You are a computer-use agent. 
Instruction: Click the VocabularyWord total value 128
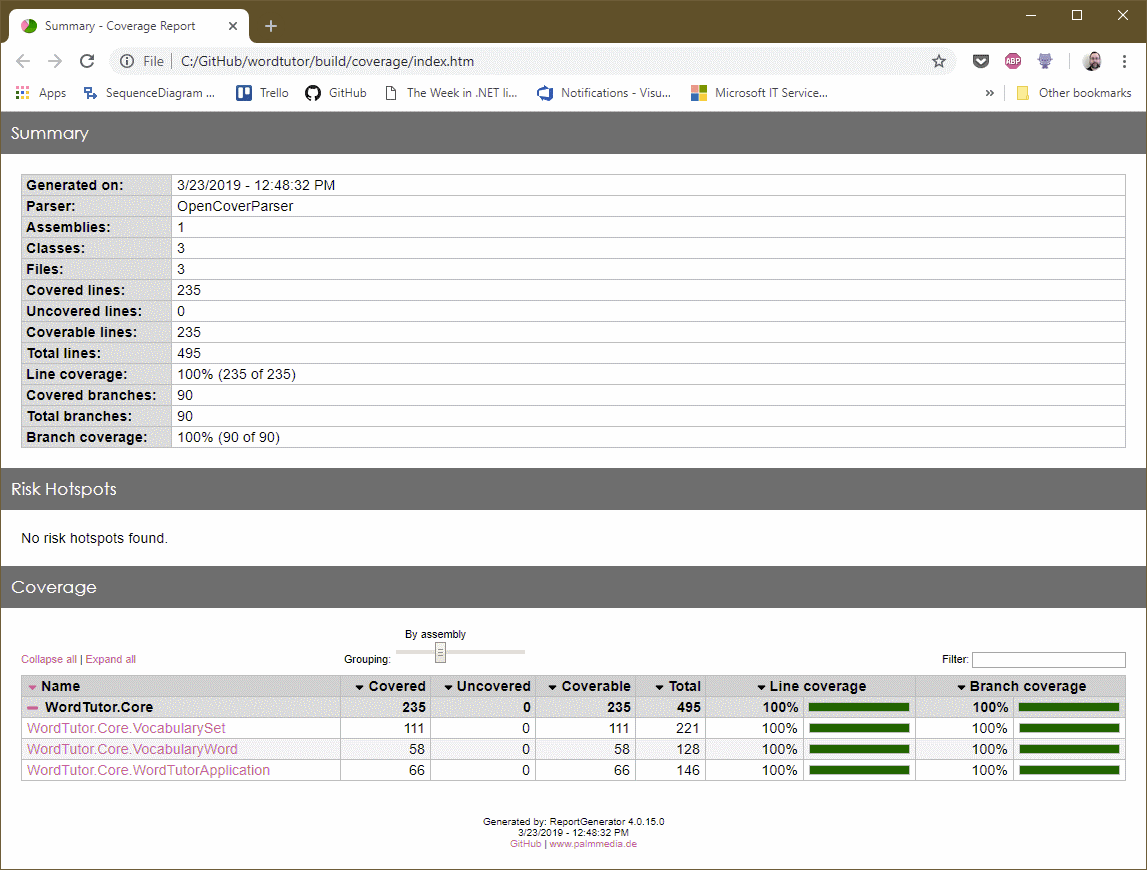(688, 749)
